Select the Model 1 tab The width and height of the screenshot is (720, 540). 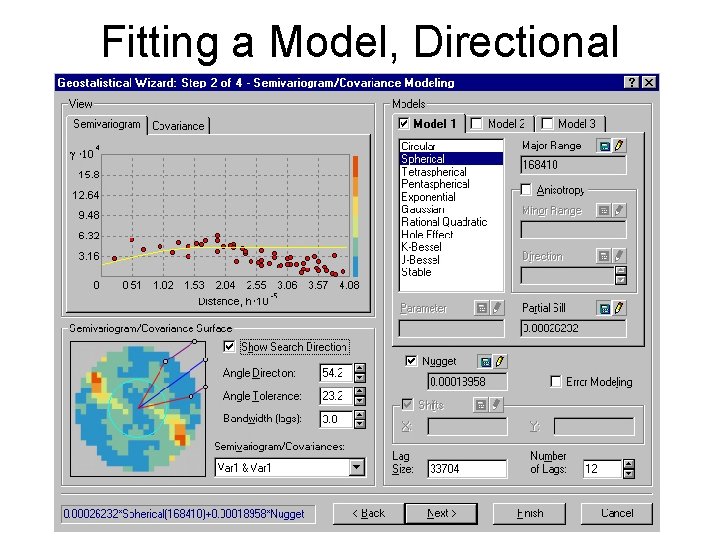(429, 124)
